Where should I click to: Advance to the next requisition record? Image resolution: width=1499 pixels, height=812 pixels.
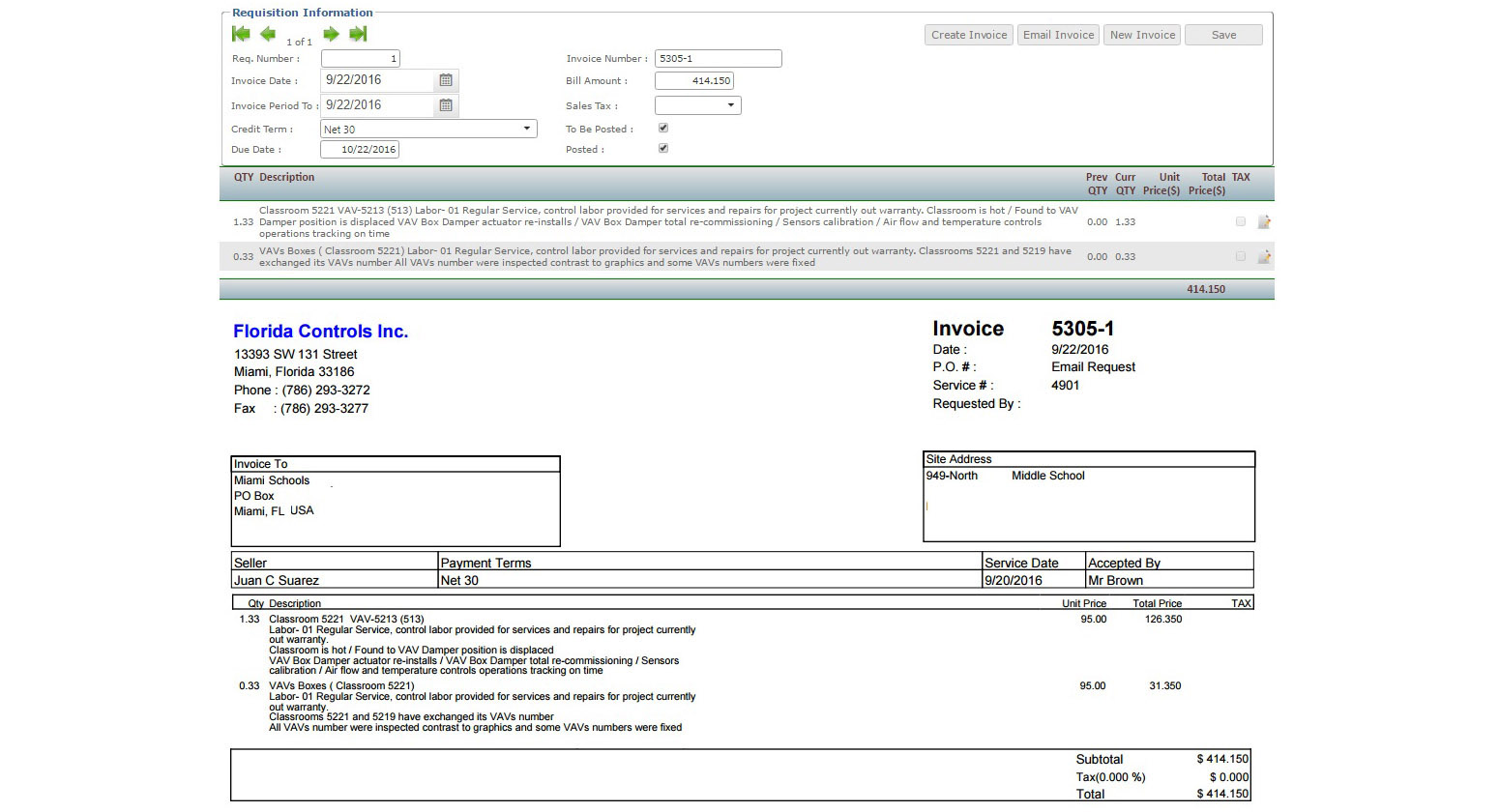330,34
